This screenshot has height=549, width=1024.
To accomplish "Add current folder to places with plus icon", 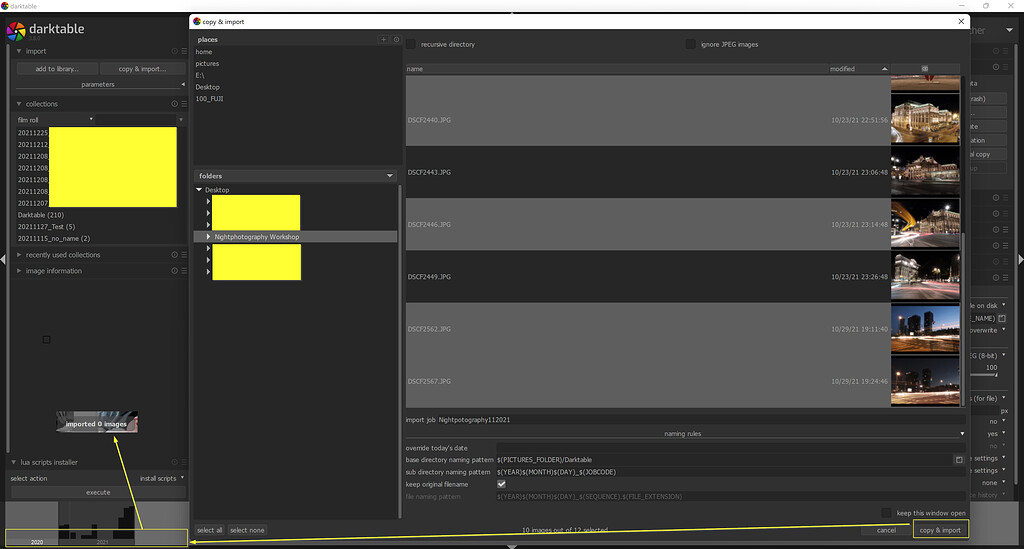I will [384, 39].
